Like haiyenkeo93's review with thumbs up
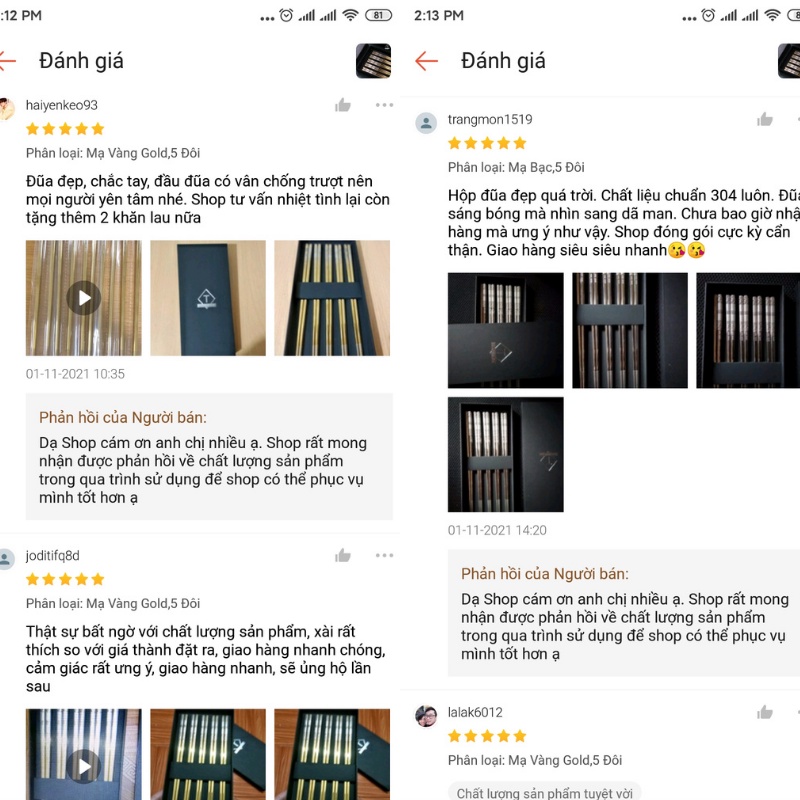The height and width of the screenshot is (800, 800). [x=343, y=105]
